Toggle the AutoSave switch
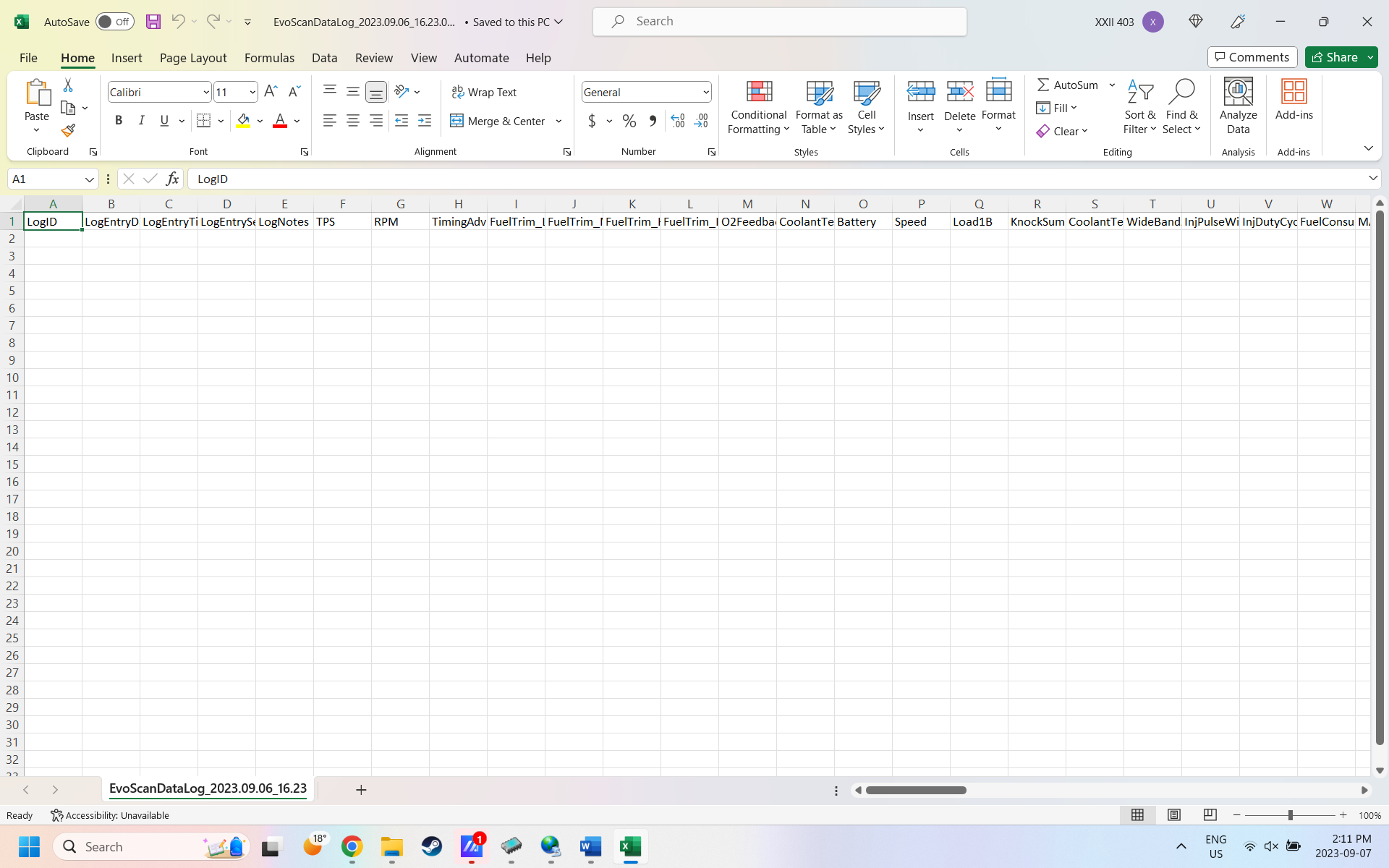Viewport: 1389px width, 868px height. 114,22
